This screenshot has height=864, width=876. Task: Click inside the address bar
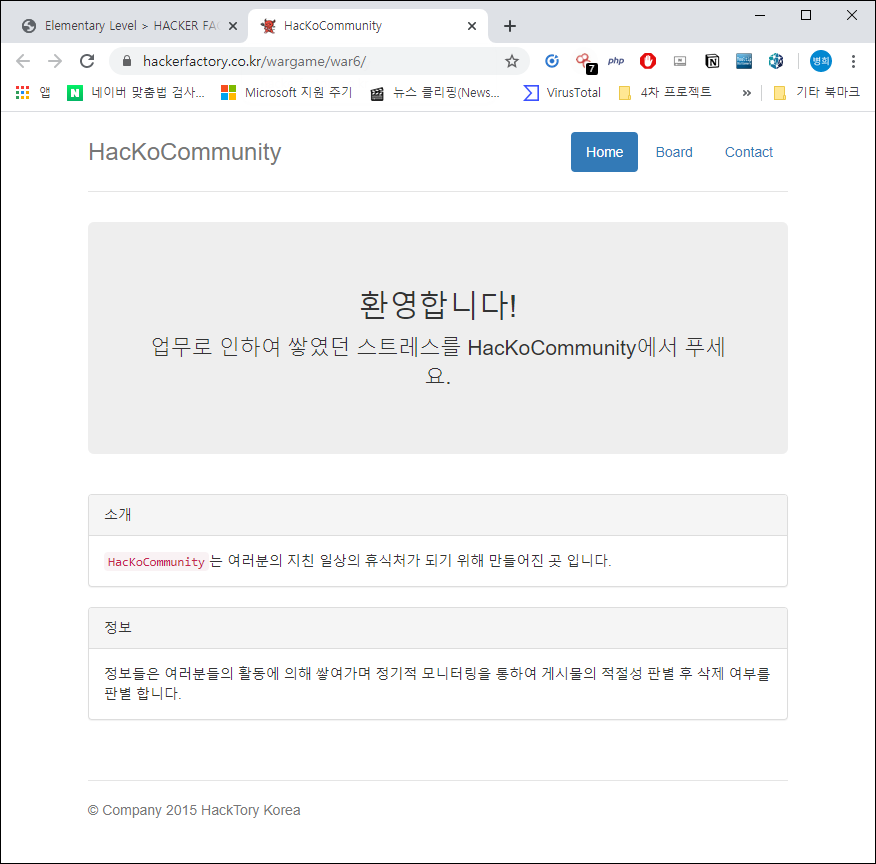300,60
